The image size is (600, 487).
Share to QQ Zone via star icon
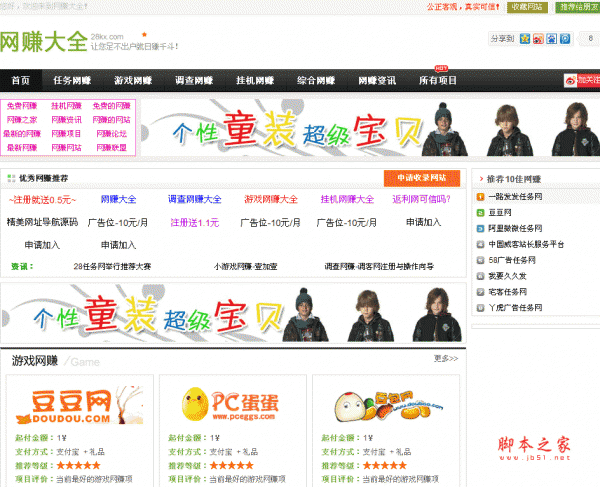coord(525,39)
